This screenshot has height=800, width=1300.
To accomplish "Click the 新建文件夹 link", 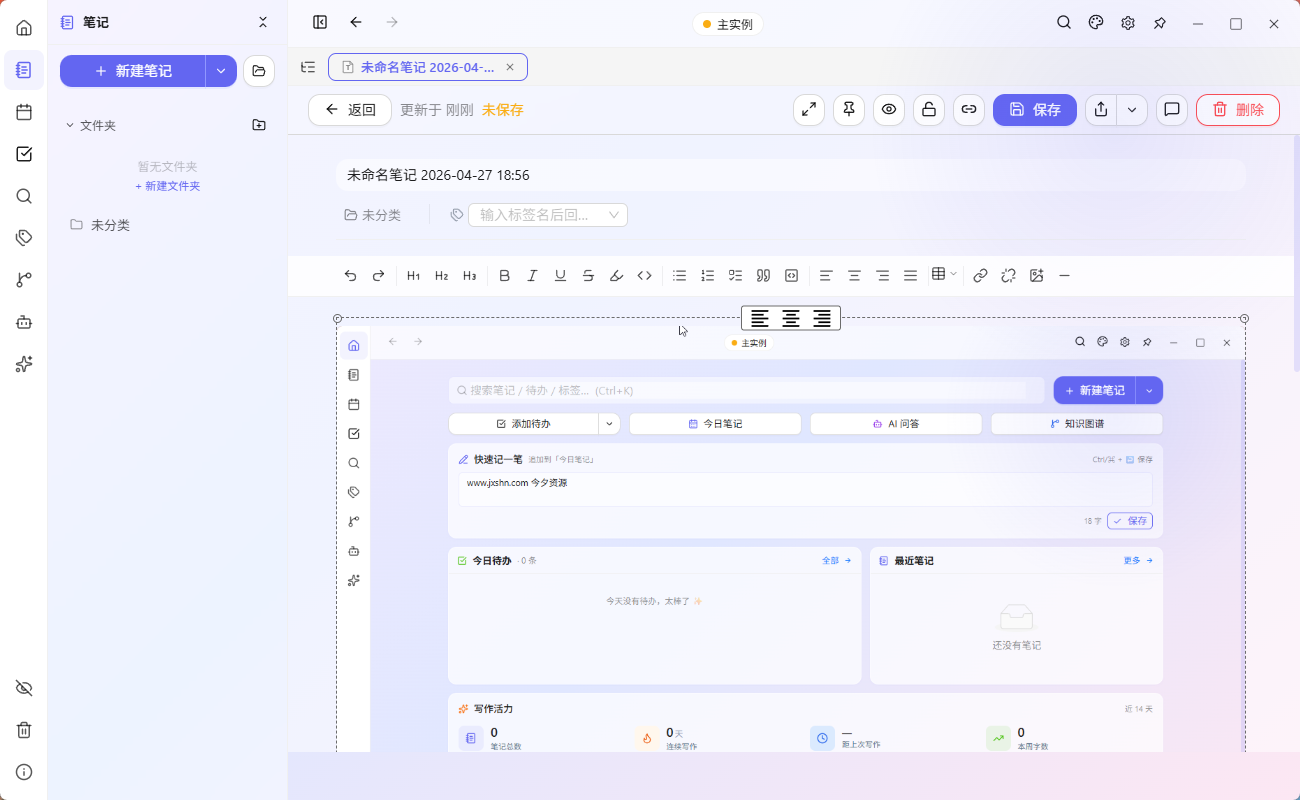I will 167,186.
